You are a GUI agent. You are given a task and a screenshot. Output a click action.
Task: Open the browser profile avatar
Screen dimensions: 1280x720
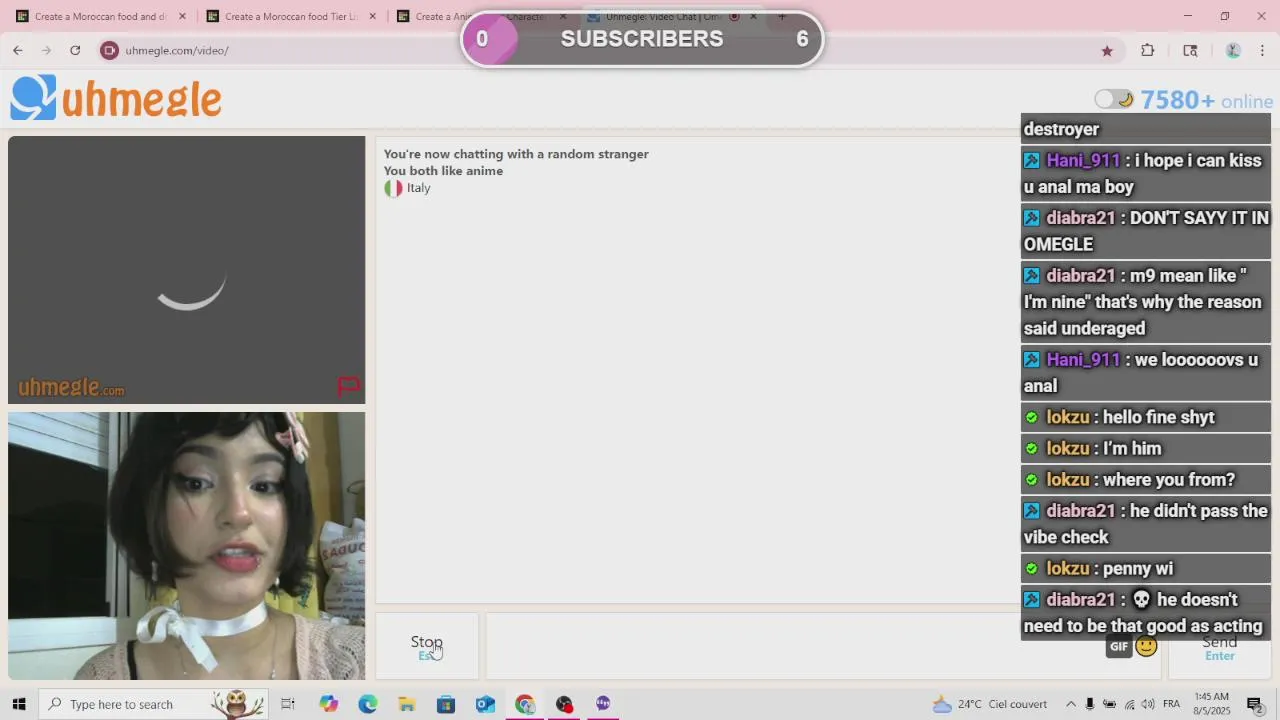point(1233,51)
